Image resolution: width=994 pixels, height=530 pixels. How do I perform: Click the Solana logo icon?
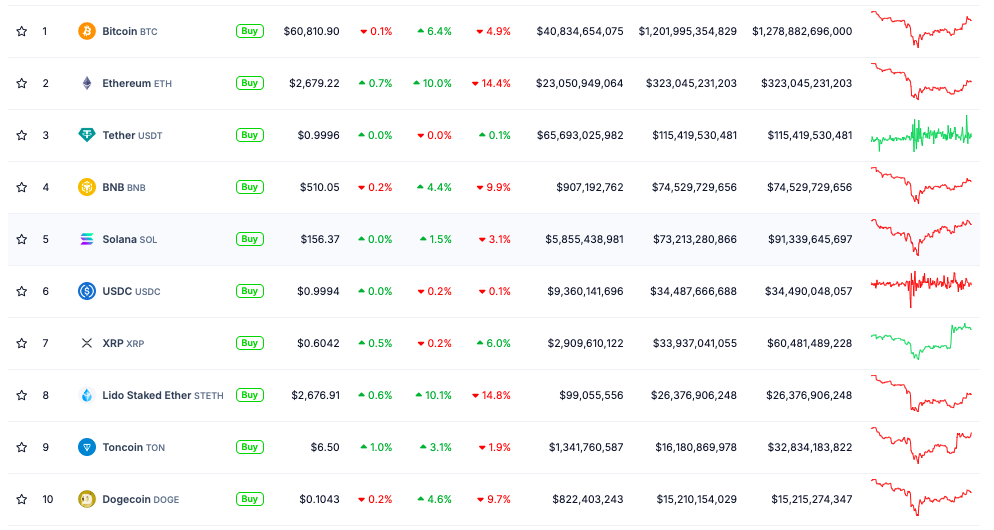pos(87,239)
